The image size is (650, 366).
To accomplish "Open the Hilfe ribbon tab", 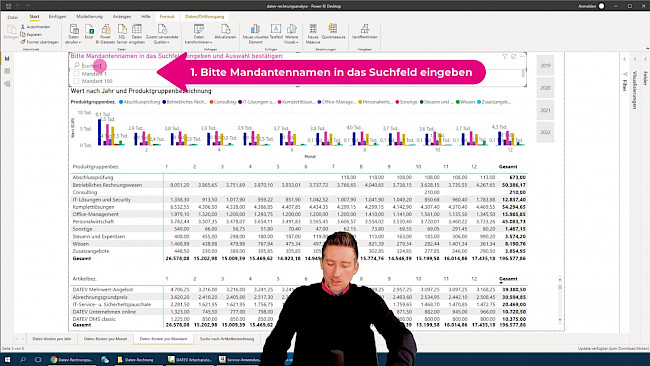I will pos(146,17).
